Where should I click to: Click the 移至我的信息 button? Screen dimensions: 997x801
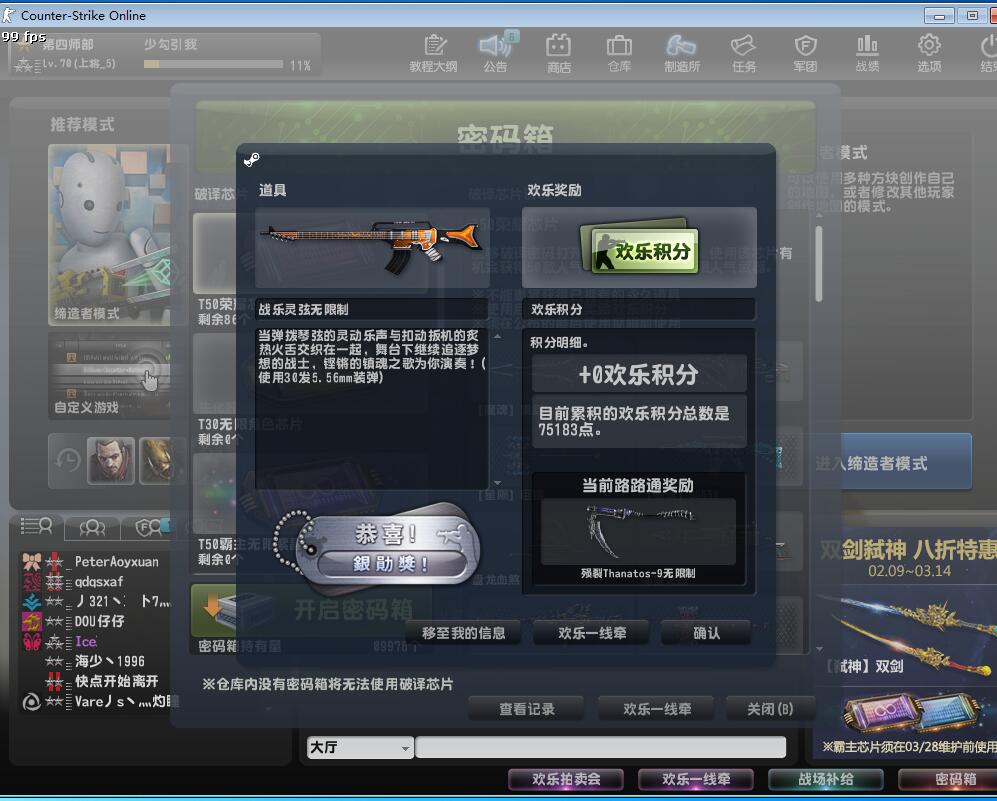pyautogui.click(x=464, y=633)
